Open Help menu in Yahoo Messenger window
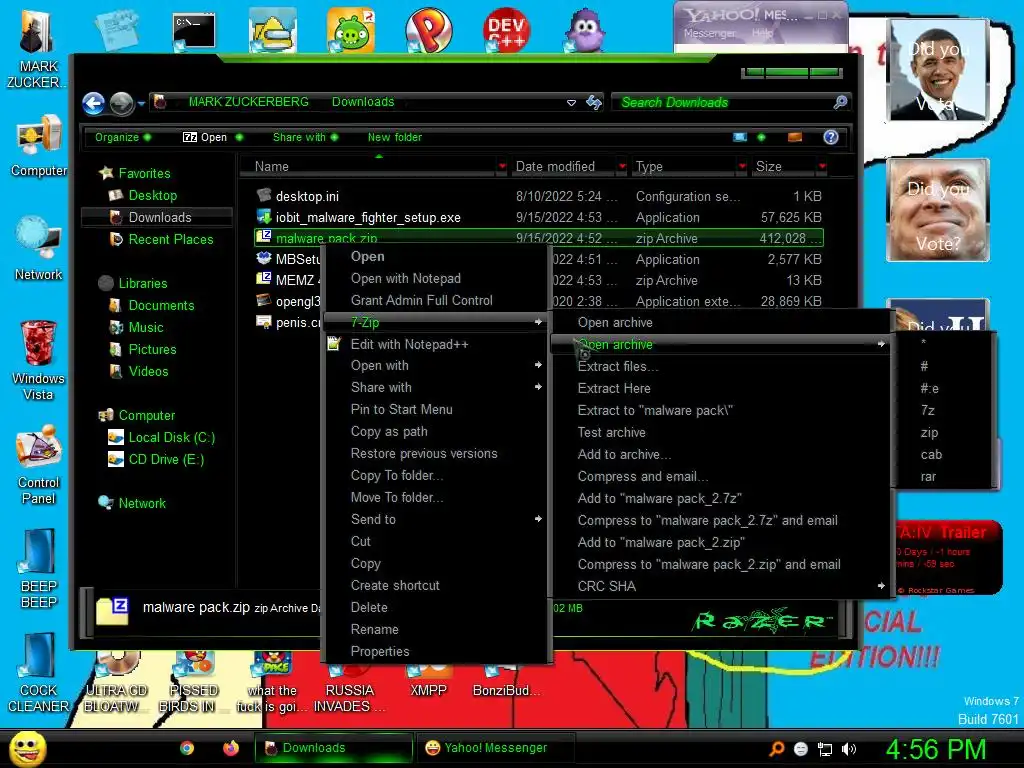The height and width of the screenshot is (768, 1024). click(x=762, y=33)
